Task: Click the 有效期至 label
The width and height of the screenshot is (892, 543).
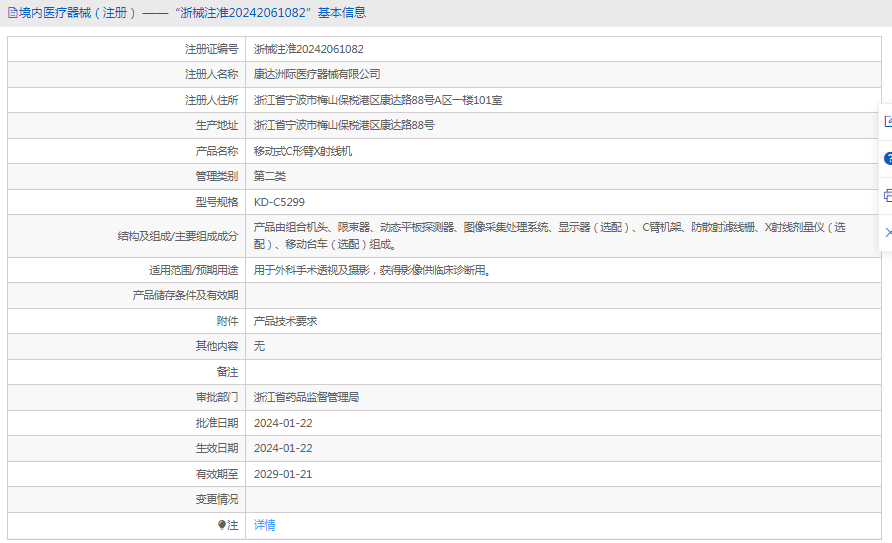Action: (x=217, y=474)
